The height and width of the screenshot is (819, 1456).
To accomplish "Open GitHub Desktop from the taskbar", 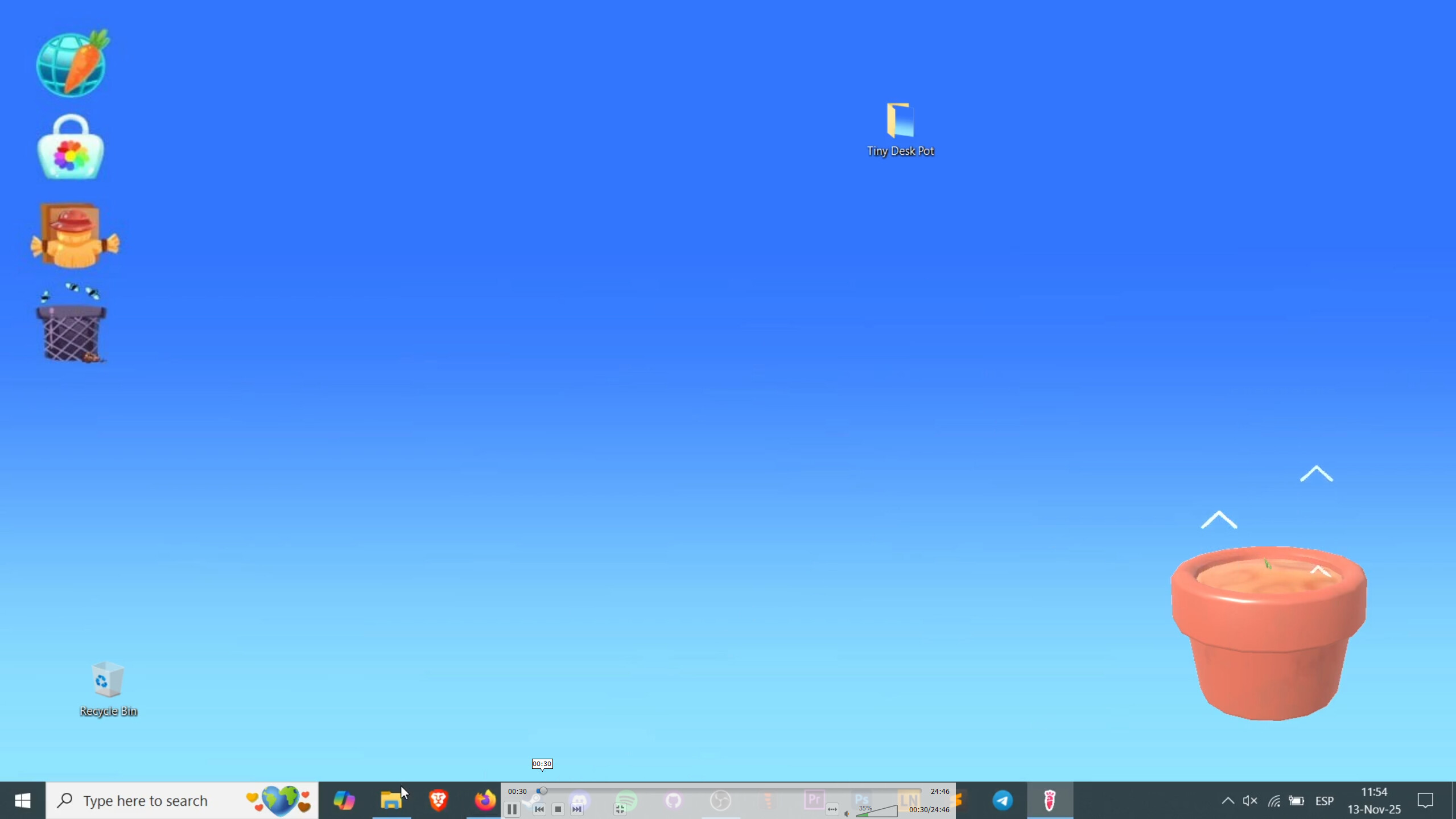I will pyautogui.click(x=674, y=800).
